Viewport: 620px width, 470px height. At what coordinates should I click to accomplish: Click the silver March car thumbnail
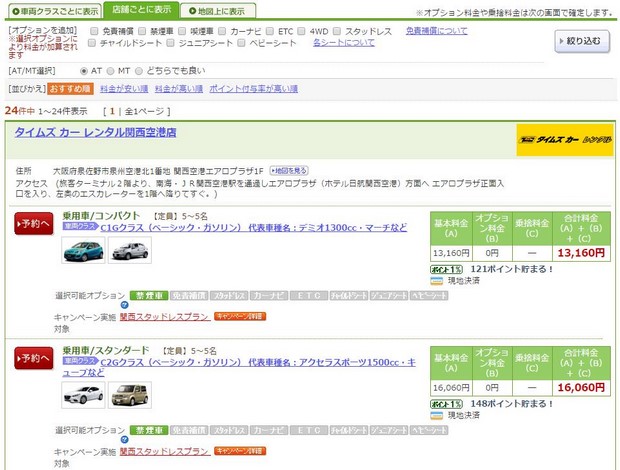coord(130,250)
